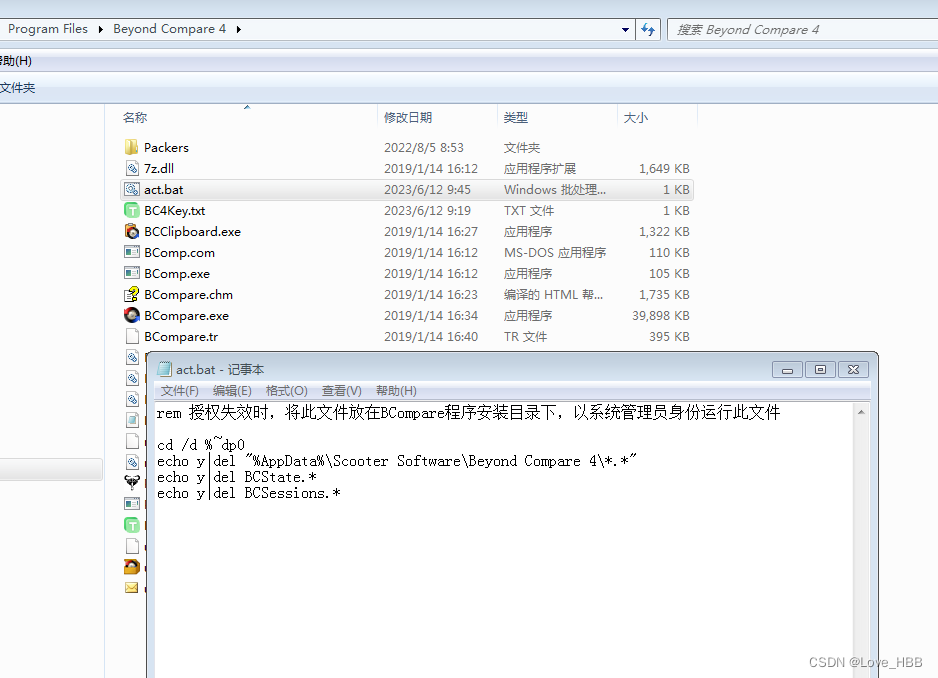Click the BComp.exe file icon
The image size is (938, 678).
(132, 273)
